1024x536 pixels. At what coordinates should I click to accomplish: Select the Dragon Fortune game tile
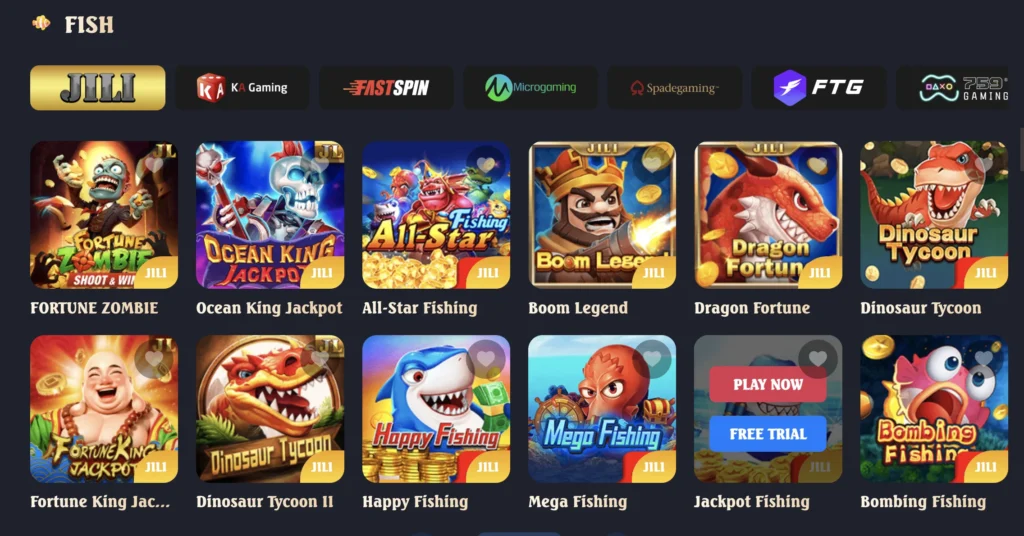coord(768,215)
